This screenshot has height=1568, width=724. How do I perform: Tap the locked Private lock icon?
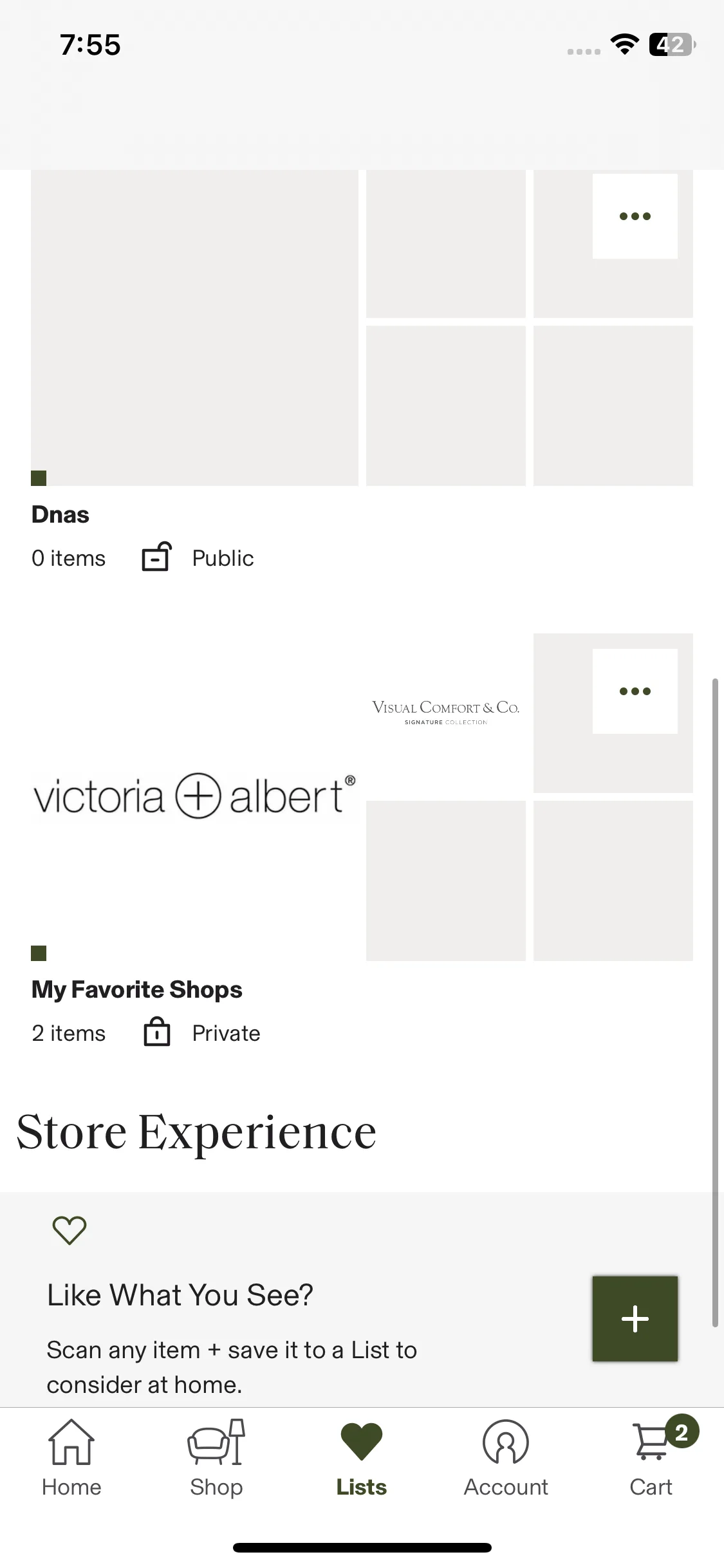tap(156, 1032)
